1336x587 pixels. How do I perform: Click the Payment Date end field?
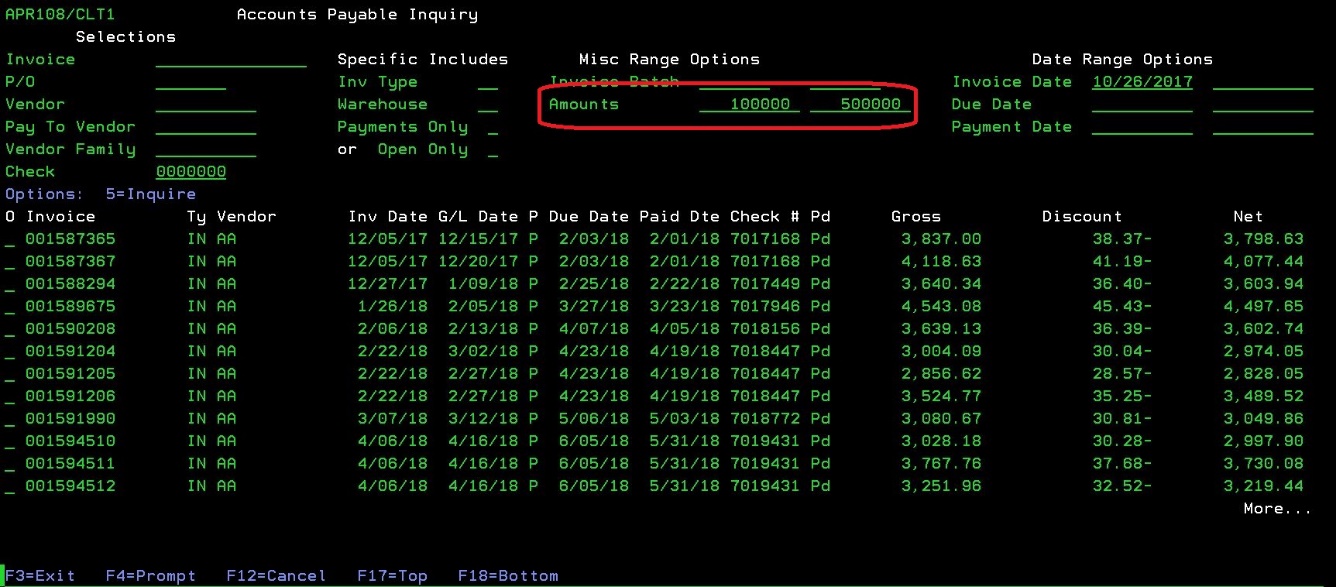1262,128
